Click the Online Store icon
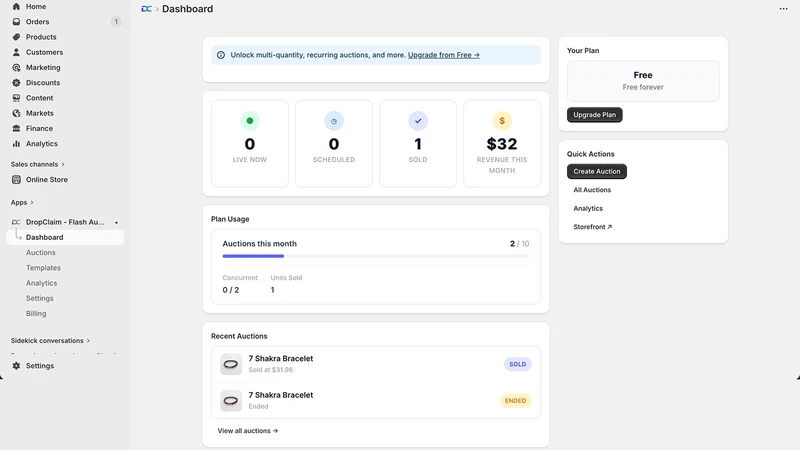This screenshot has width=800, height=450. pyautogui.click(x=16, y=180)
